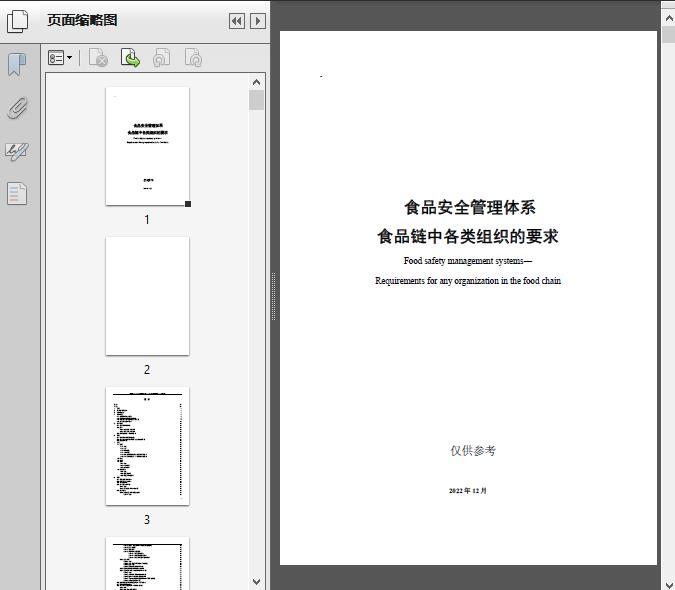Click the date text 2022 年 12 月
Screen dimensions: 675x590
468,491
